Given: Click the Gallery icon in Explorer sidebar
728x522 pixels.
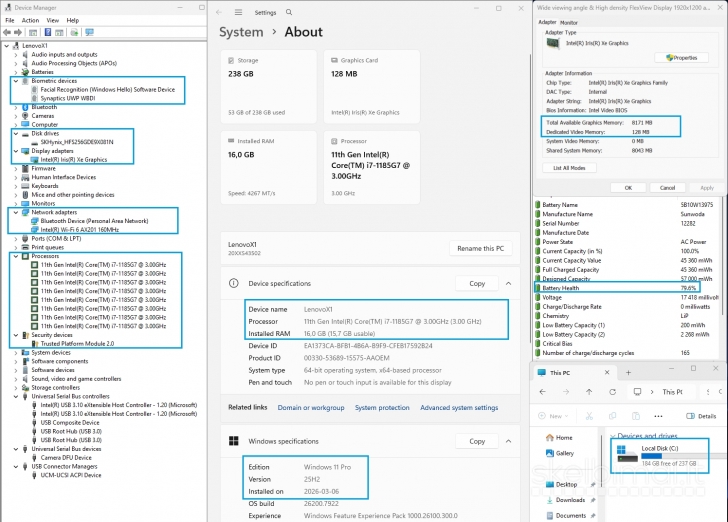Looking at the screenshot, I should [550, 453].
